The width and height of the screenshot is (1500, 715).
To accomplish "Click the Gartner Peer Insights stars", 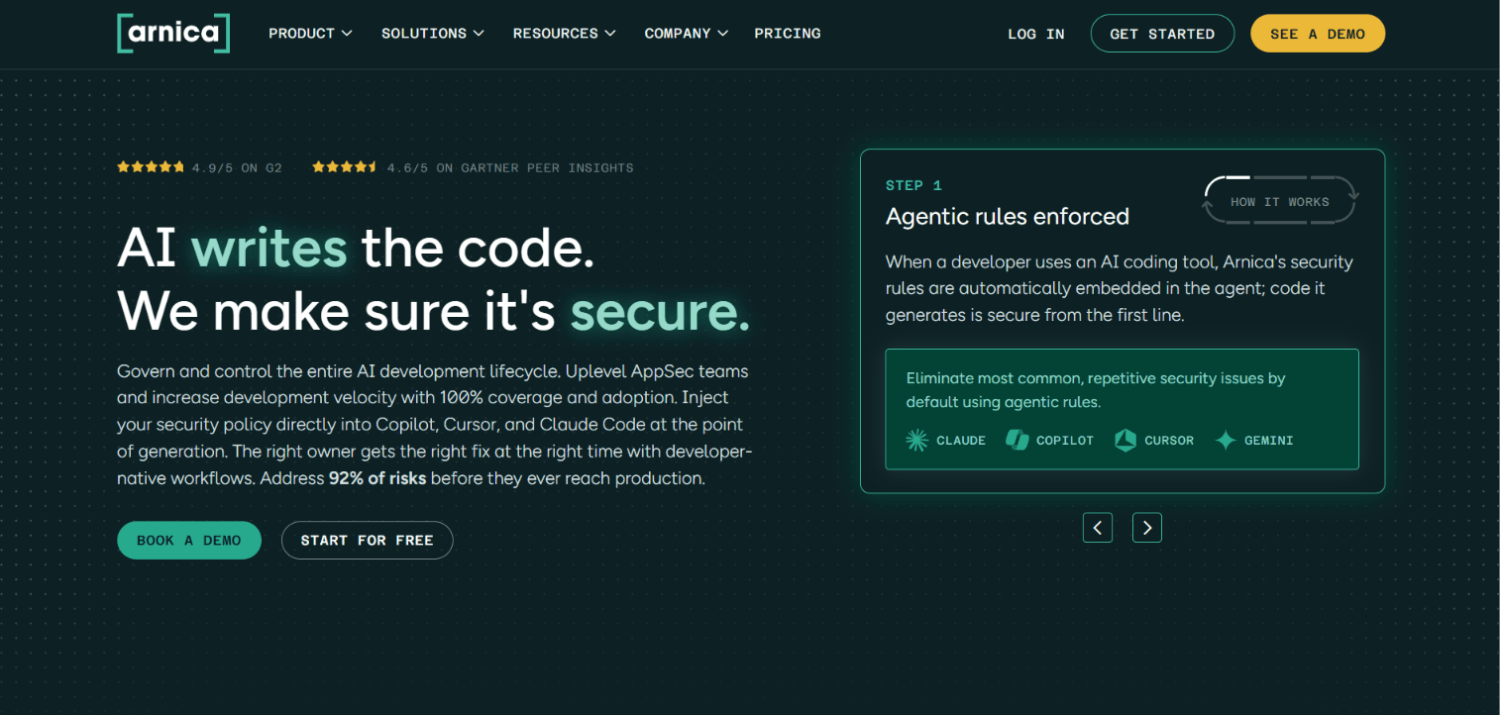I will pyautogui.click(x=345, y=167).
